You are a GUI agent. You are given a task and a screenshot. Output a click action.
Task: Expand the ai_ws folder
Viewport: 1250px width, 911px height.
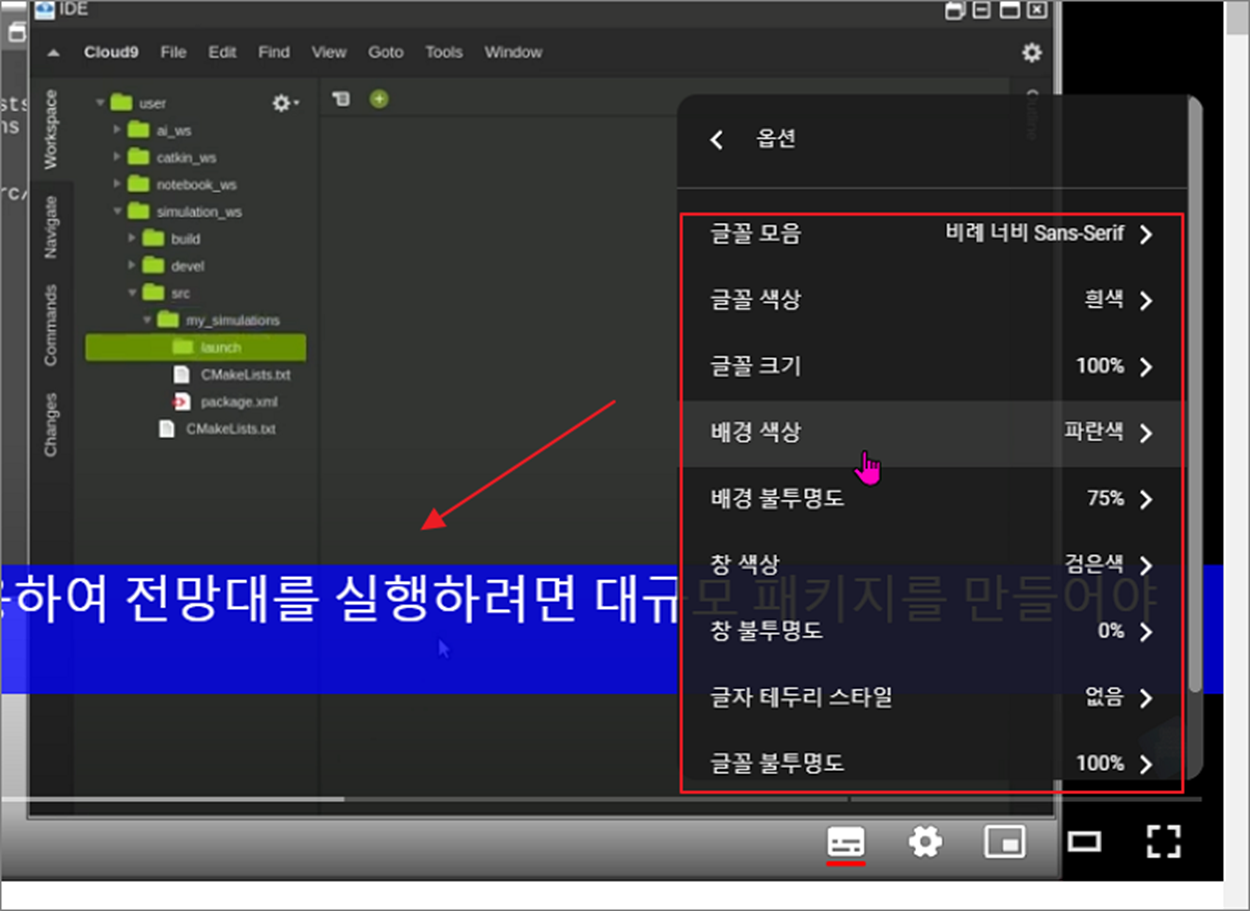[x=117, y=130]
